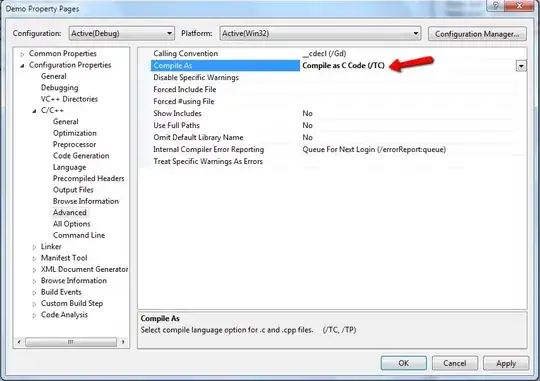
Task: Select the Advanced tree item
Action: [70, 213]
